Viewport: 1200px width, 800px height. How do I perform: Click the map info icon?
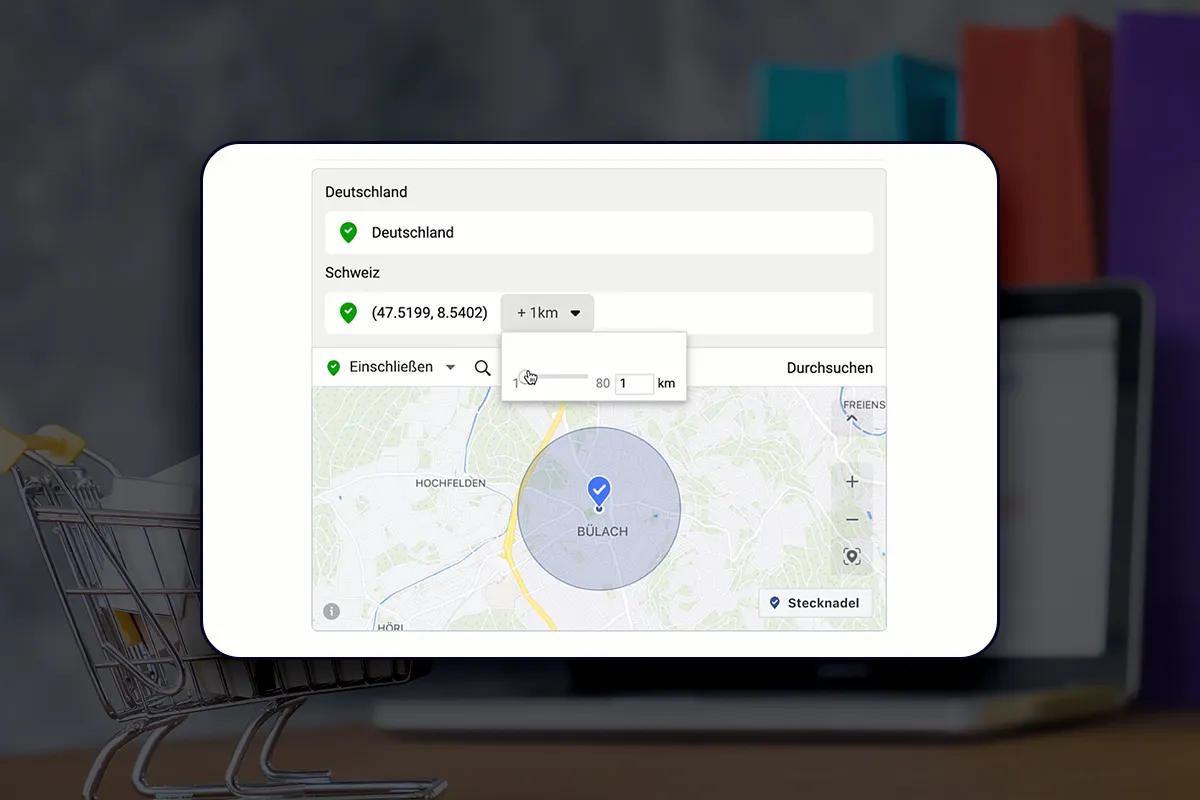point(332,611)
